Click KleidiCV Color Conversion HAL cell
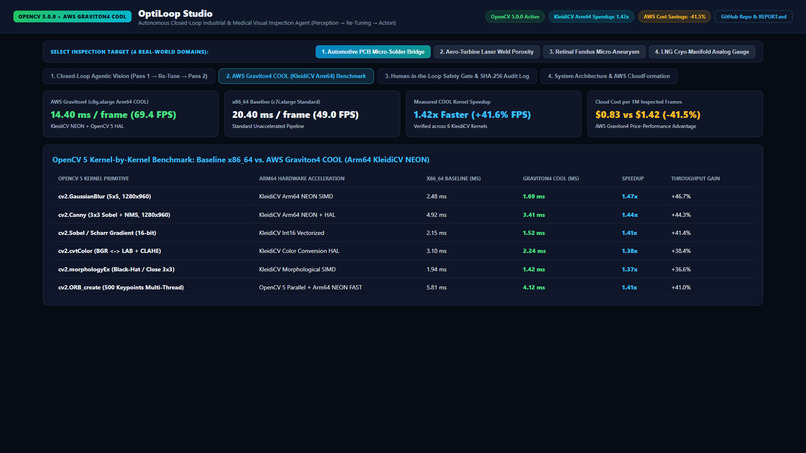Image resolution: width=806 pixels, height=453 pixels. [x=299, y=251]
